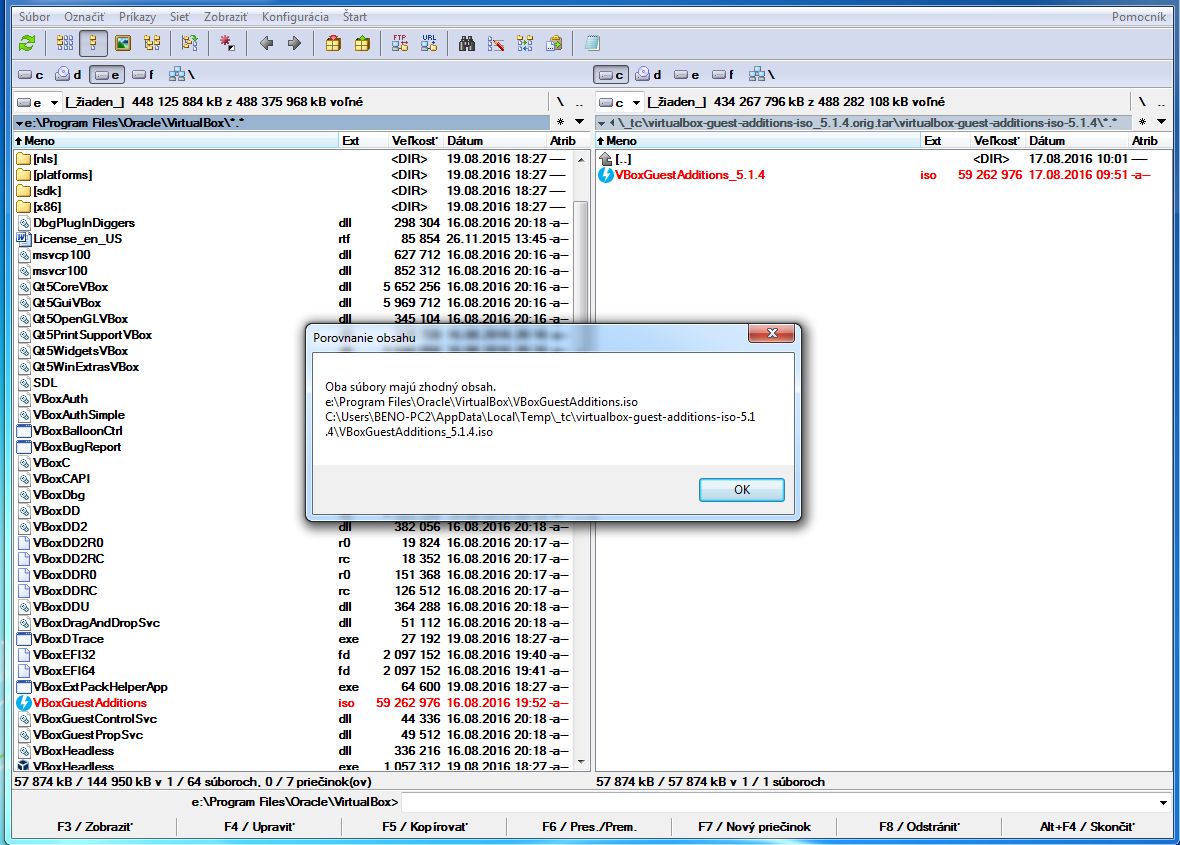The height and width of the screenshot is (845, 1180).
Task: Close the Porovnanie obsahu dialog
Action: pyautogui.click(x=771, y=333)
